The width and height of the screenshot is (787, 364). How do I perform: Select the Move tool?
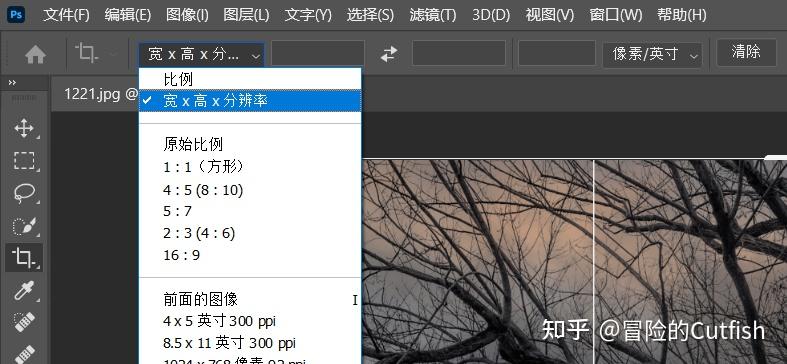[24, 129]
